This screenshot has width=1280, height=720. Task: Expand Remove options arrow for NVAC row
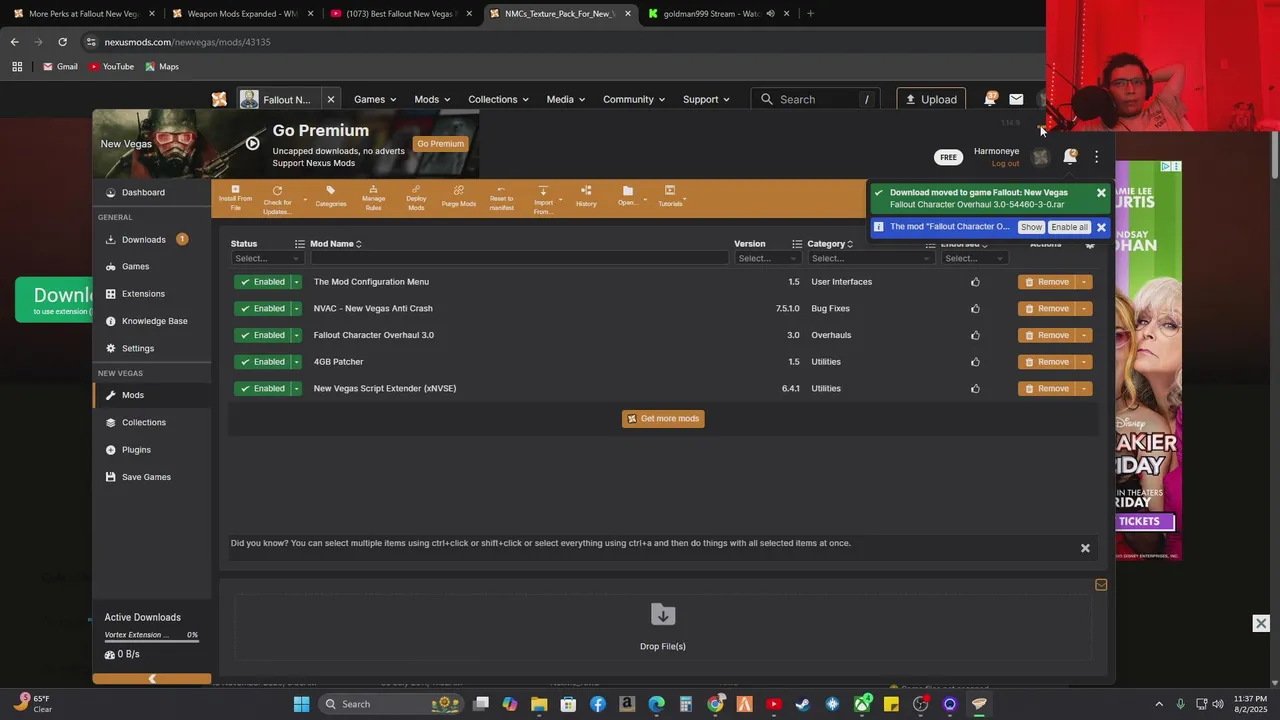1084,308
